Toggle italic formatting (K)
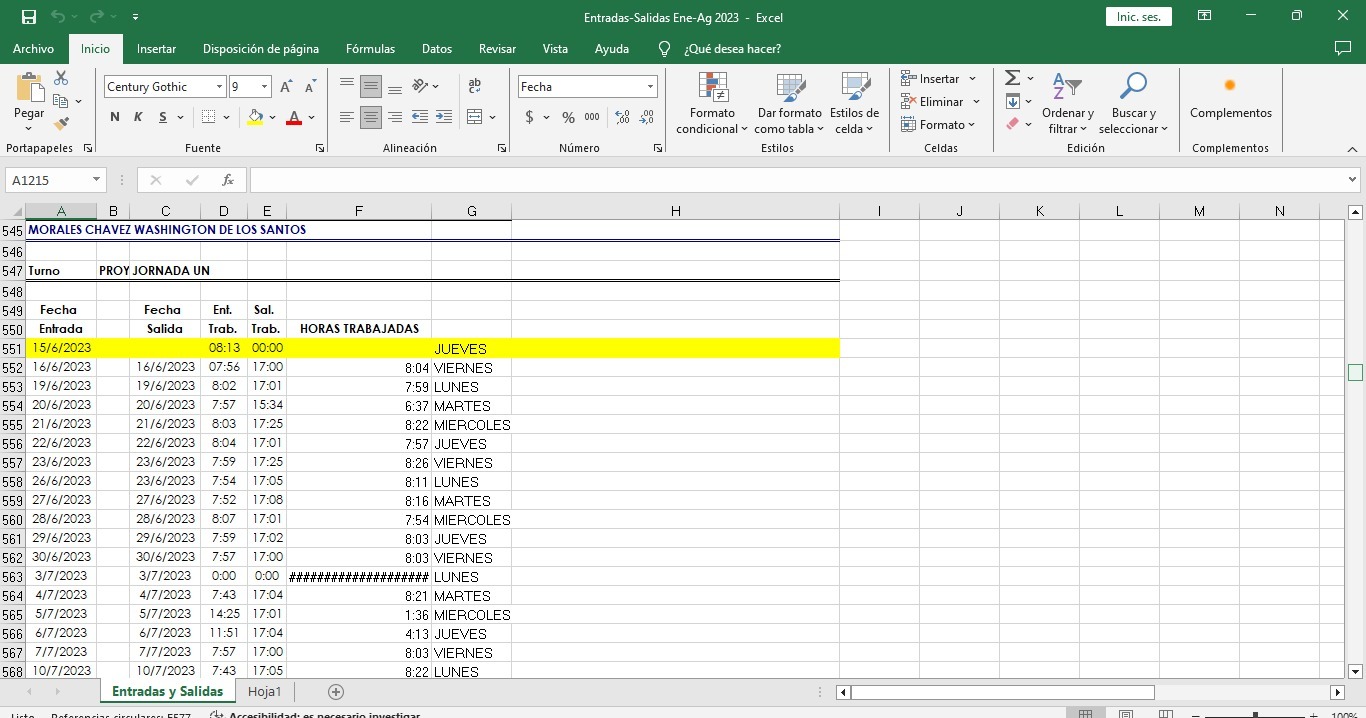Screen dimensions: 1366x718 click(138, 117)
